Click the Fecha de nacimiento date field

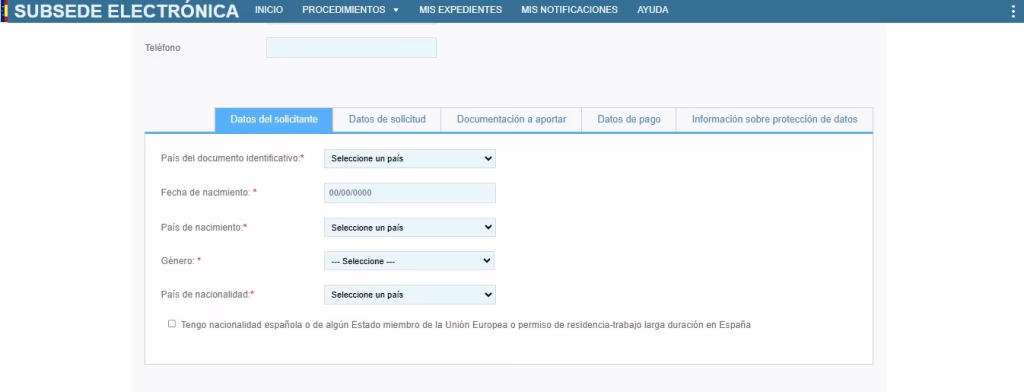(409, 193)
